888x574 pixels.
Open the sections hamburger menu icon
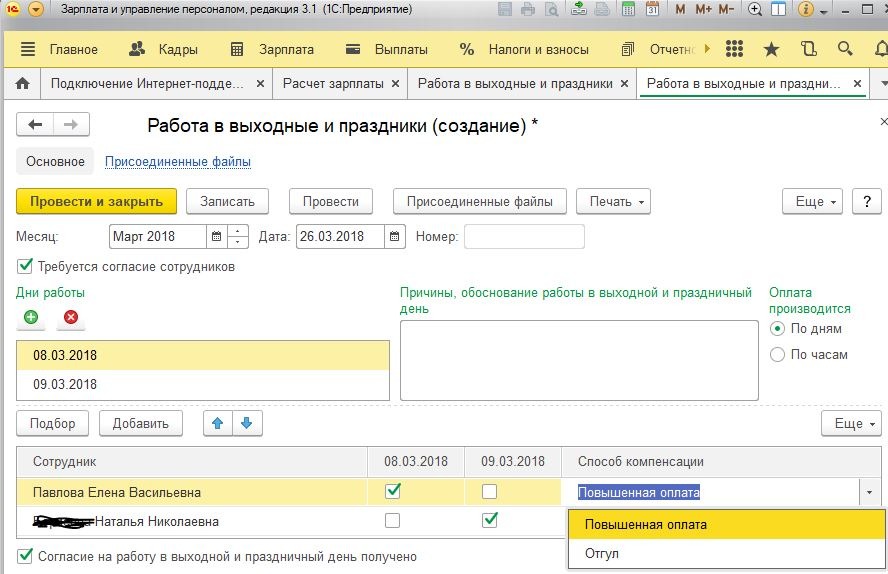(28, 49)
